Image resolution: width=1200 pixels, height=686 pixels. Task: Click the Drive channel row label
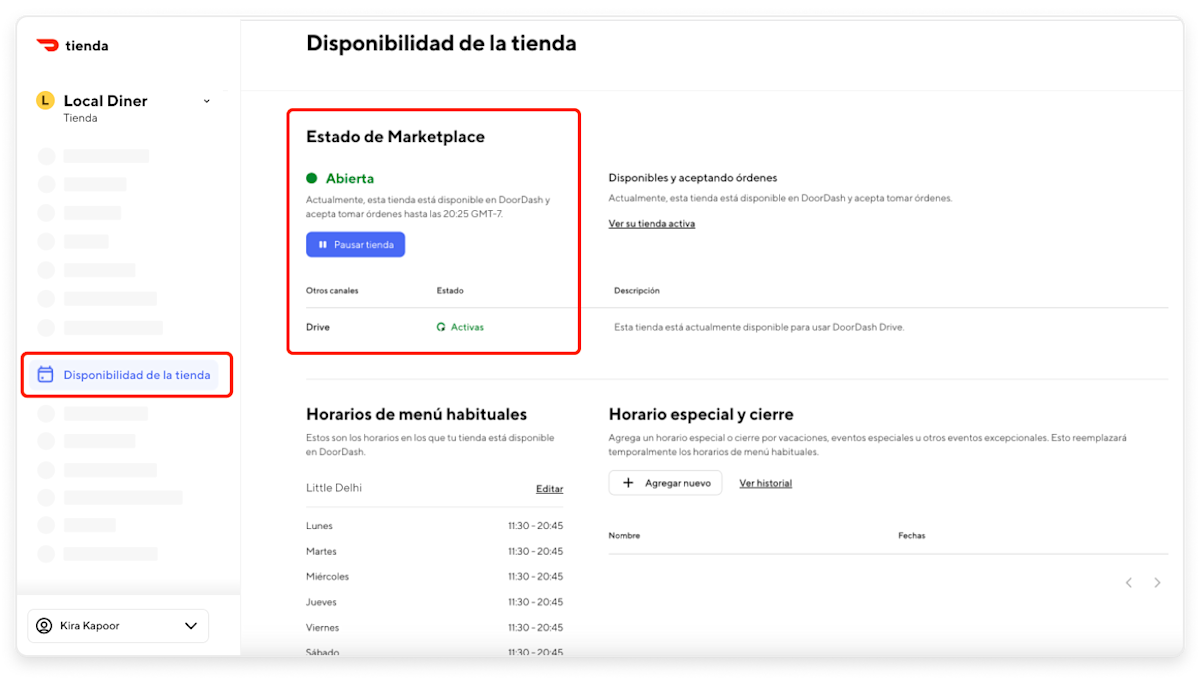(x=318, y=327)
